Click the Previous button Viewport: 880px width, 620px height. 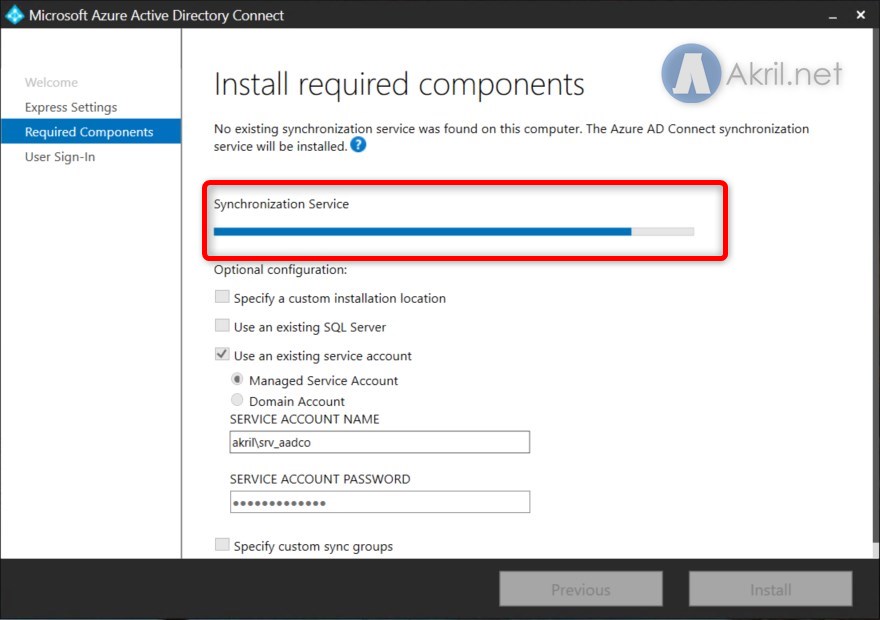point(581,589)
